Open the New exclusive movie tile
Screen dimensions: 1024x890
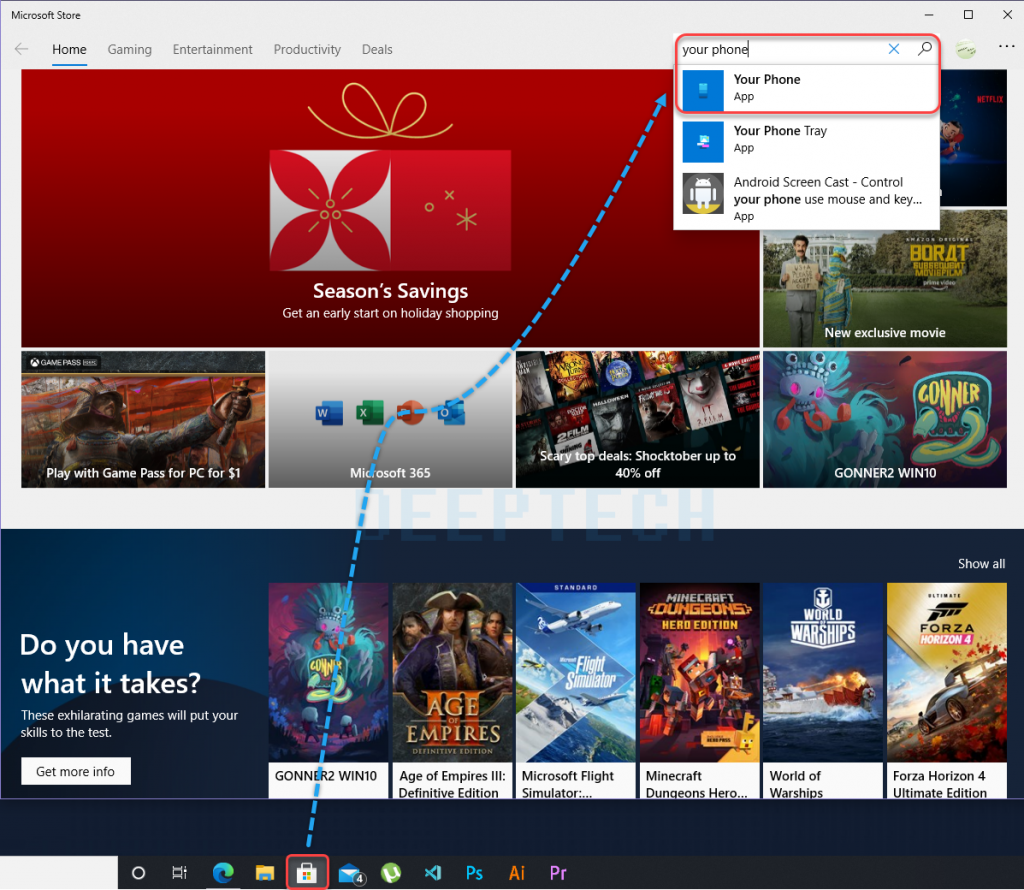(x=885, y=278)
